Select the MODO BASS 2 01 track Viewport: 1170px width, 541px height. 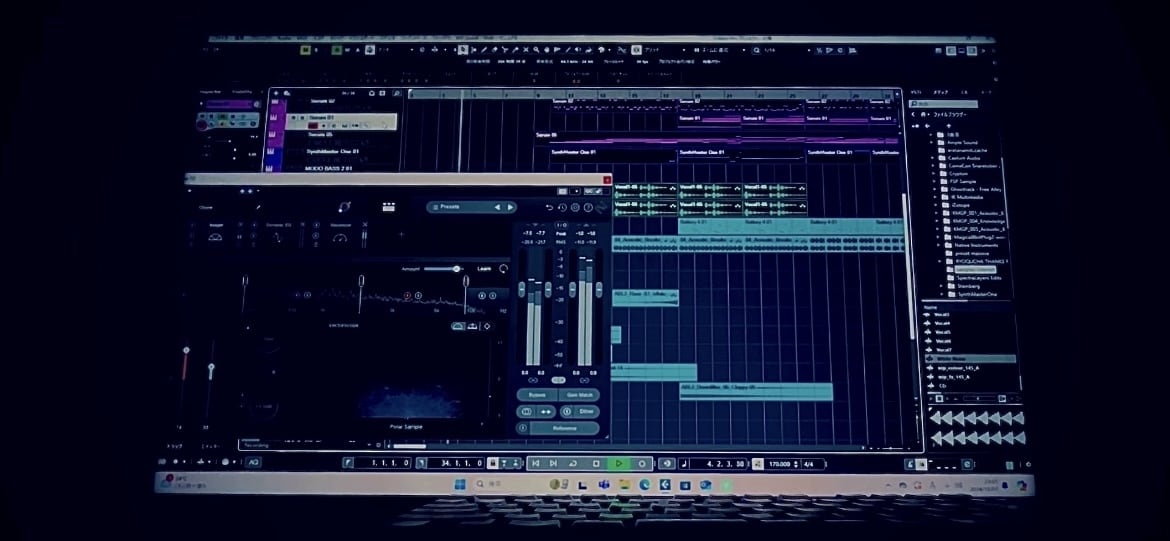[329, 169]
